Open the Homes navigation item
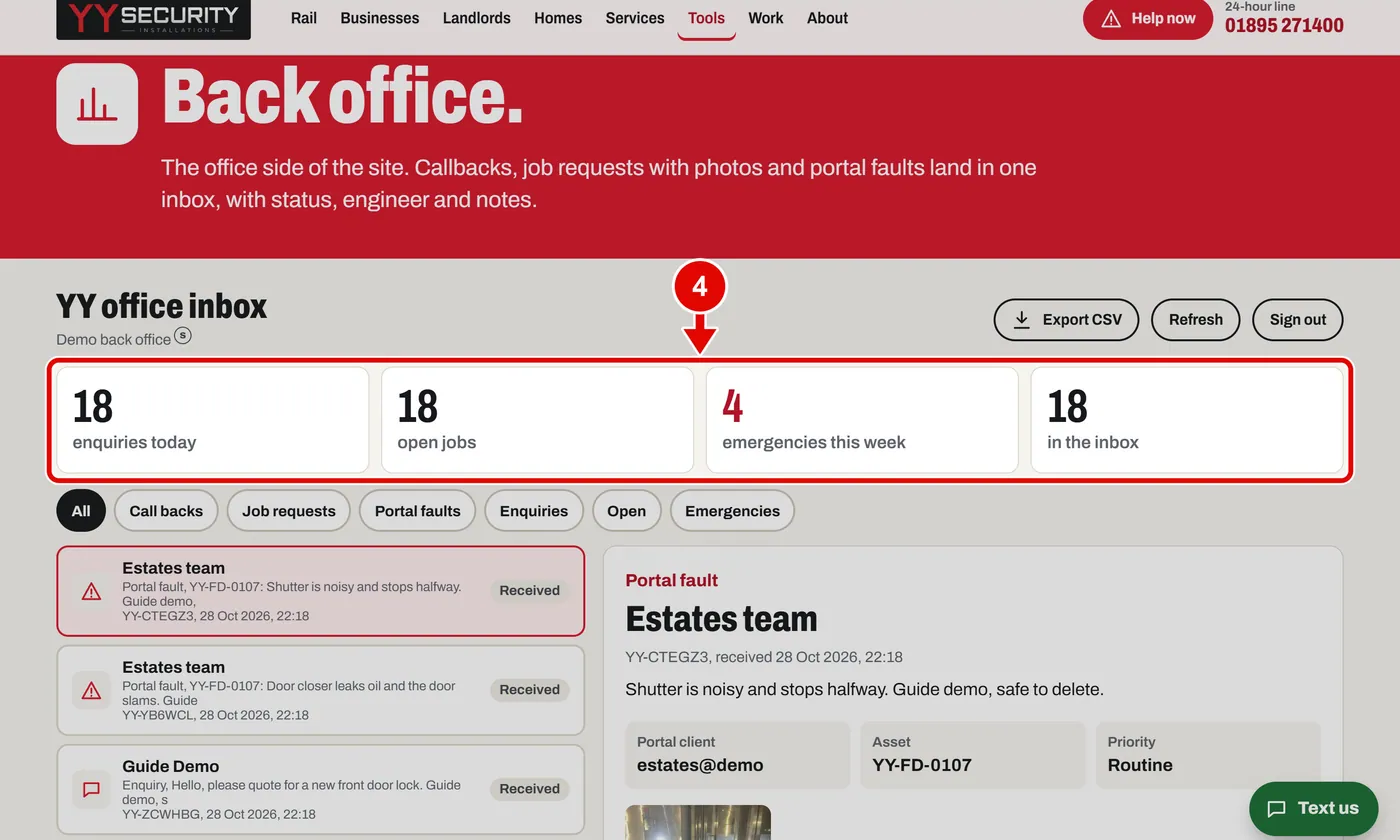1400x840 pixels. coord(558,18)
